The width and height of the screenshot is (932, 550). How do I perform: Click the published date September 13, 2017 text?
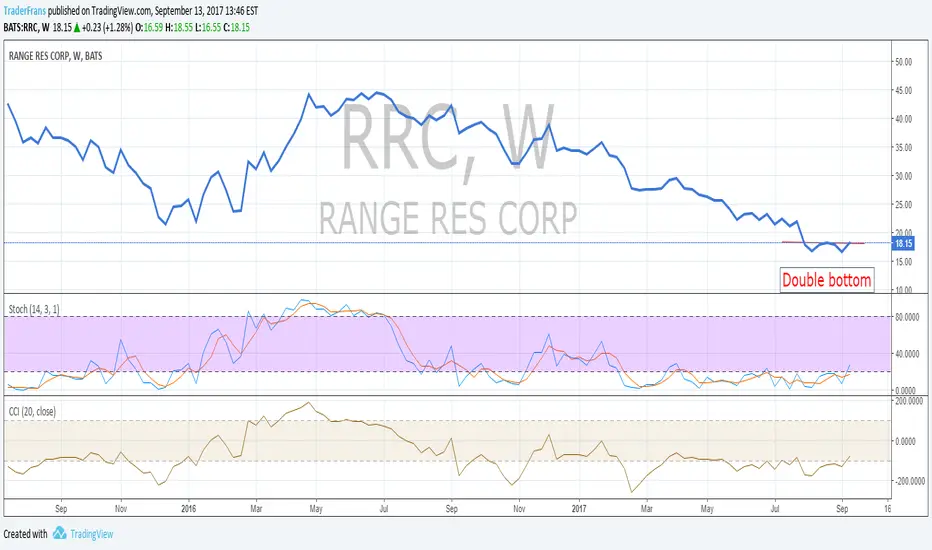click(206, 11)
